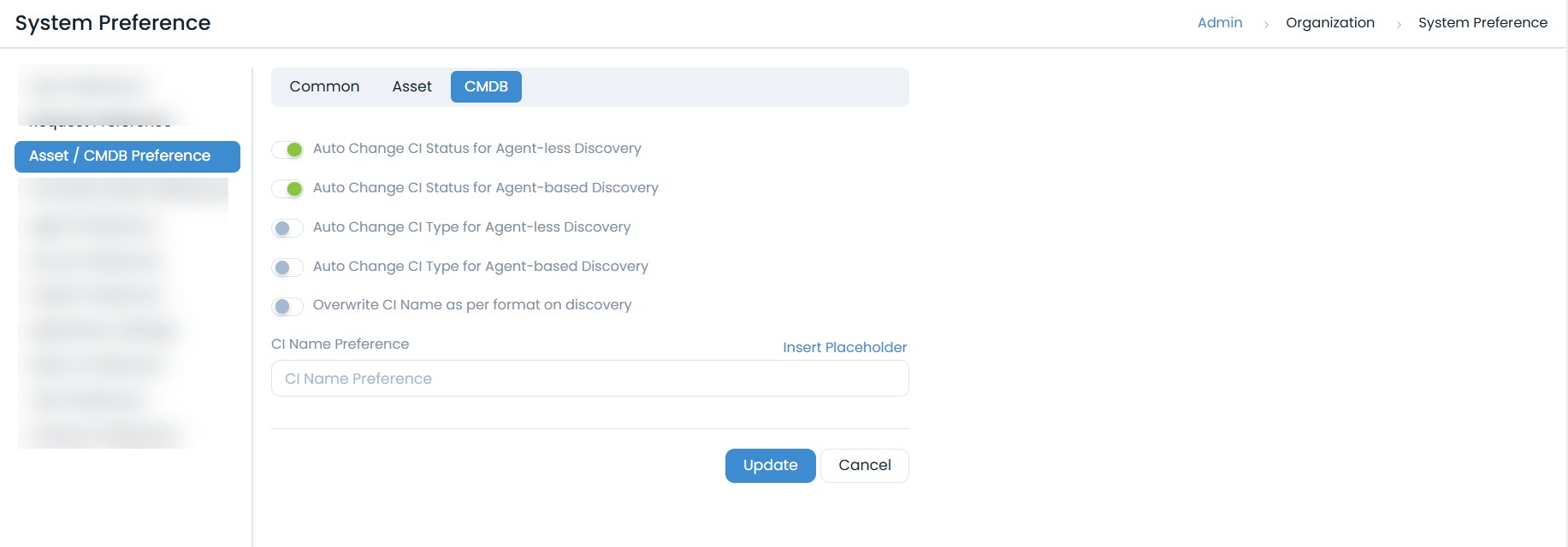Switch to the Common tab
1568x547 pixels.
click(x=324, y=87)
